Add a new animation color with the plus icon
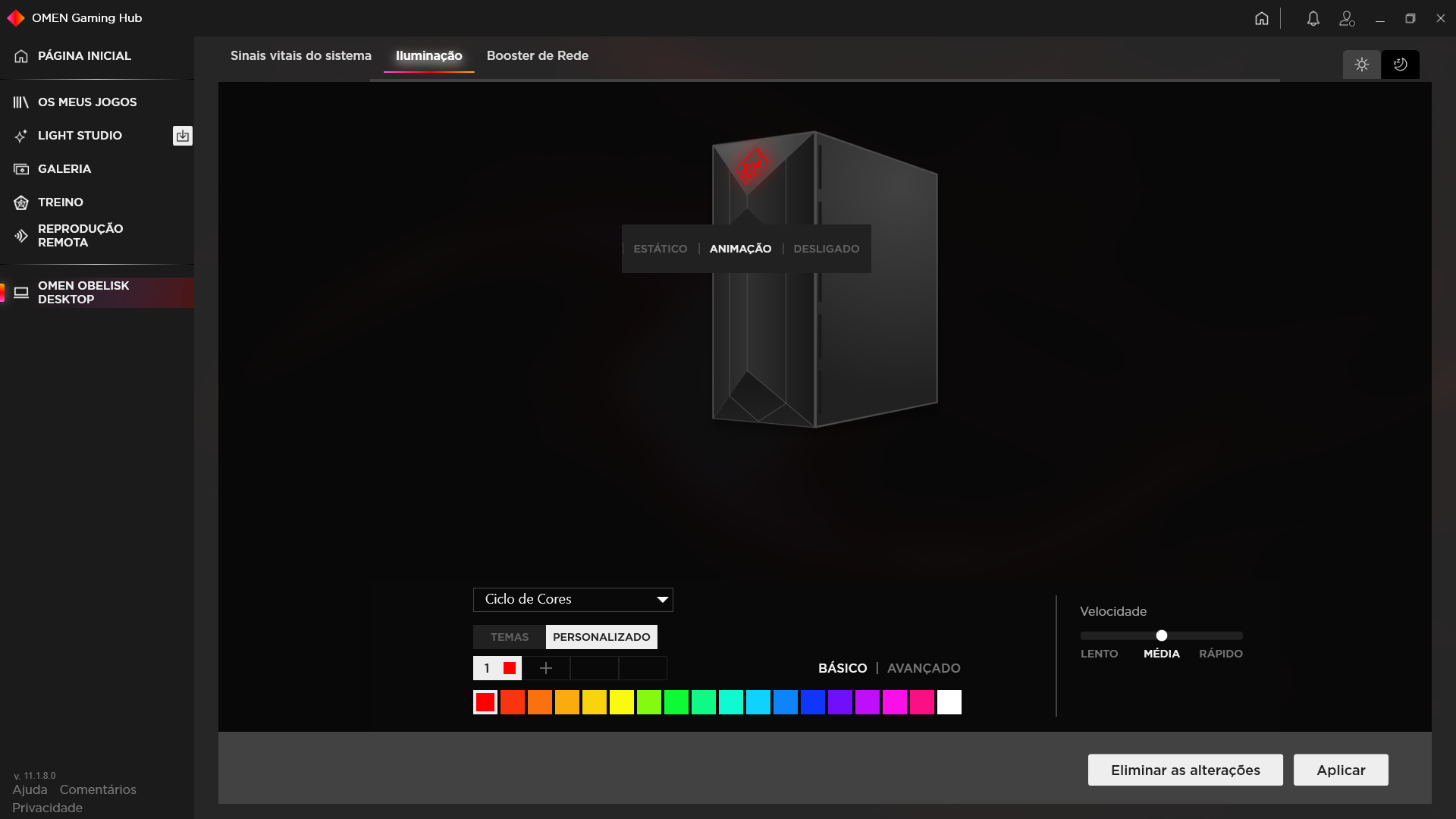Image resolution: width=1456 pixels, height=819 pixels. [546, 668]
